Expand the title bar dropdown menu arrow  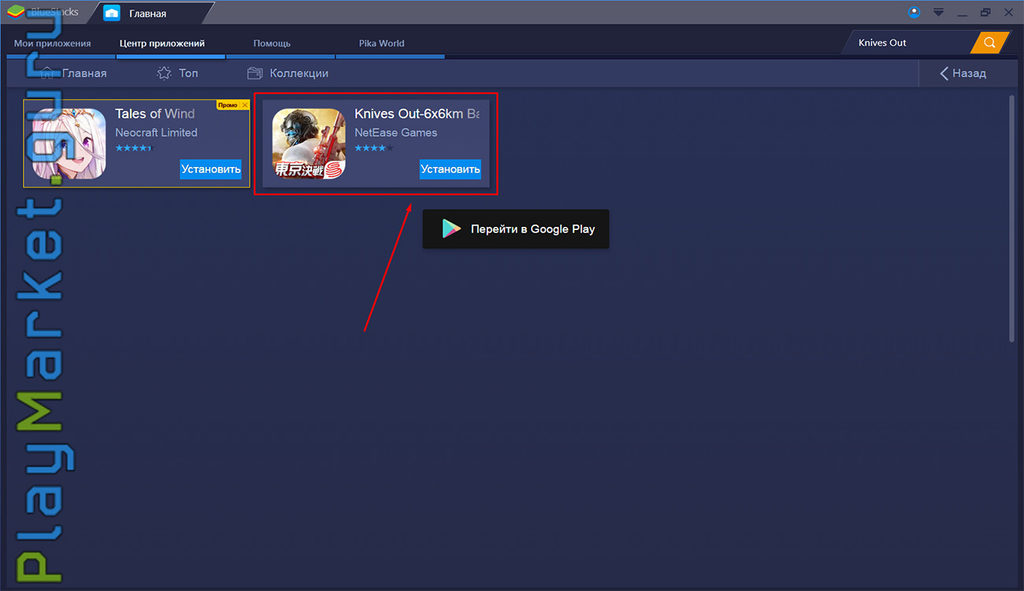938,12
